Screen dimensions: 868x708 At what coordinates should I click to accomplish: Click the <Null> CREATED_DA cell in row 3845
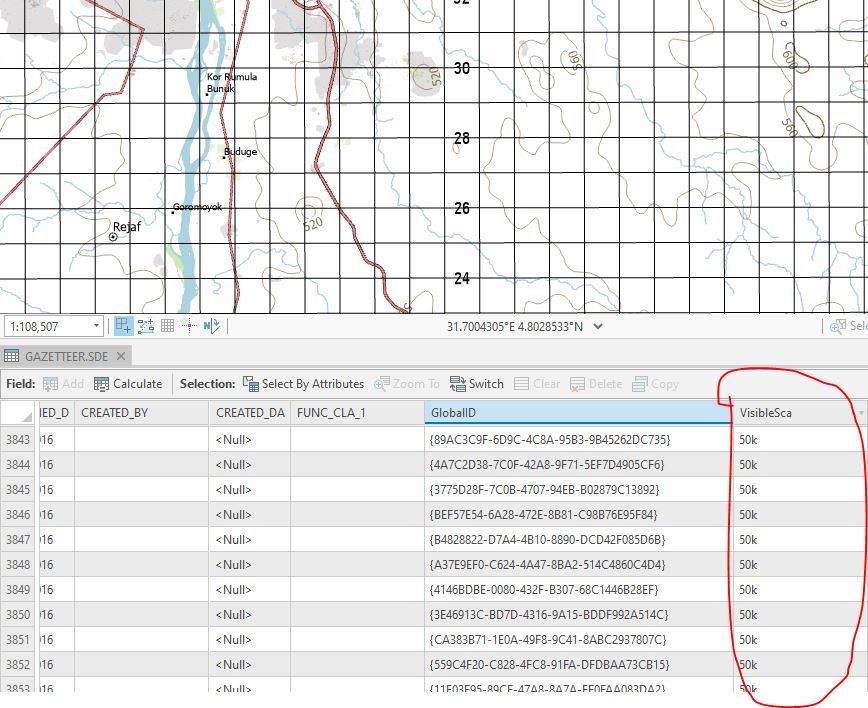coord(250,490)
